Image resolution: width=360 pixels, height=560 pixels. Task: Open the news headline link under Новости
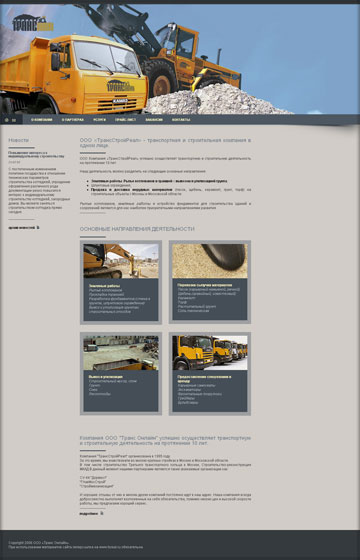36,155
